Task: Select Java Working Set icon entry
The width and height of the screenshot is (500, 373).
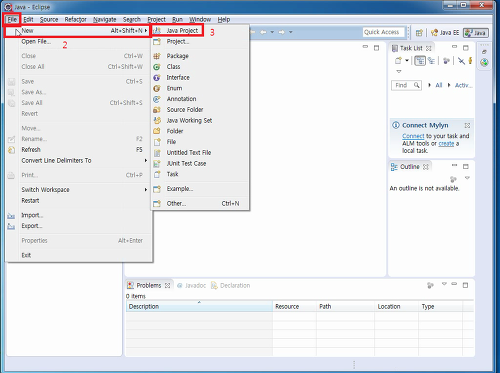Action: [200, 120]
